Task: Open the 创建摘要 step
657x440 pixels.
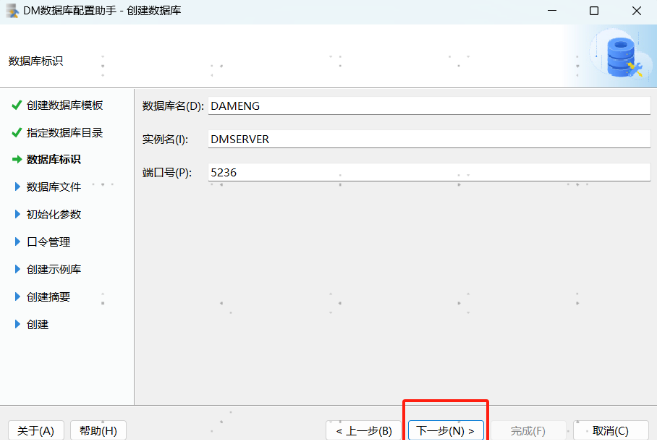Action: [48, 297]
